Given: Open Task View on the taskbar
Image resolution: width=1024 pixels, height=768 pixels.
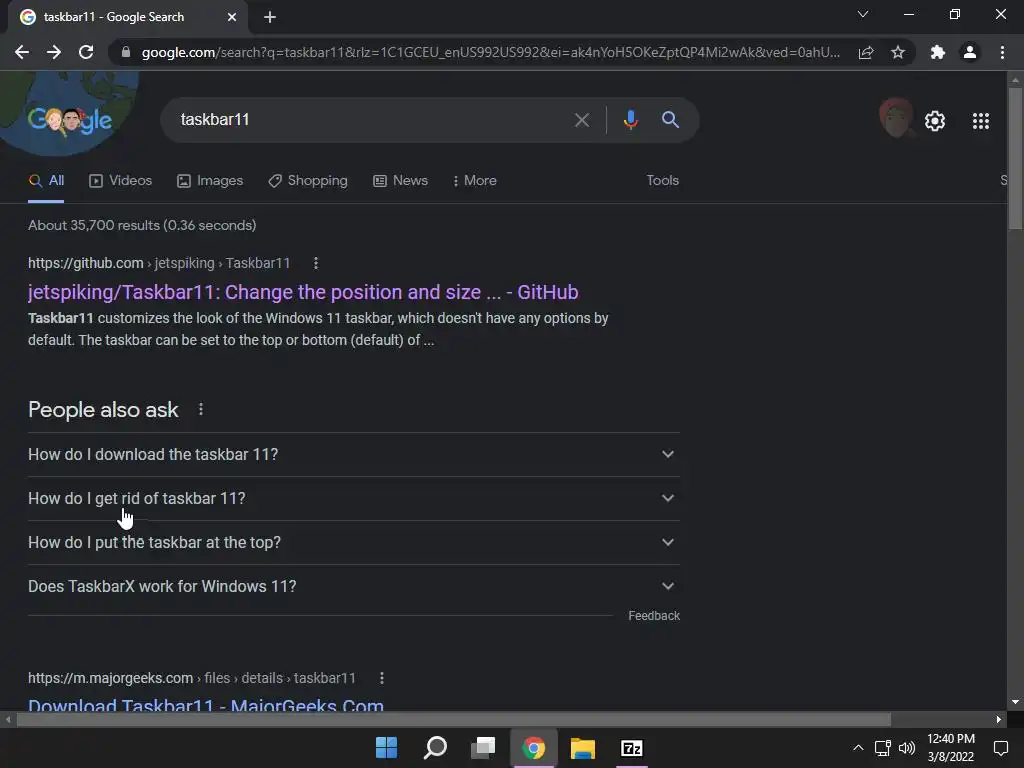Looking at the screenshot, I should tap(483, 748).
